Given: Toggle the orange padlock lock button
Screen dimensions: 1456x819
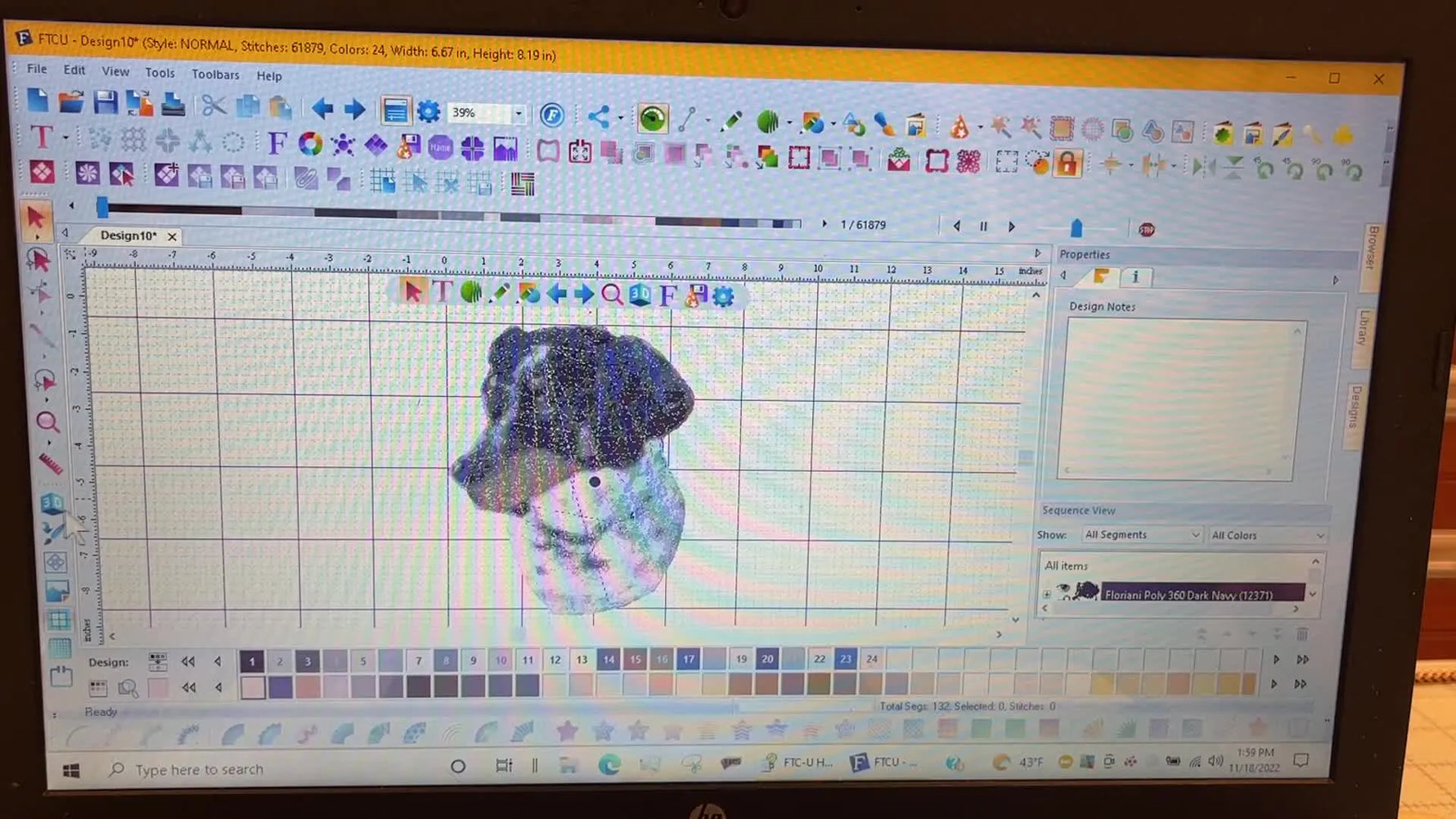Looking at the screenshot, I should coord(1067,163).
